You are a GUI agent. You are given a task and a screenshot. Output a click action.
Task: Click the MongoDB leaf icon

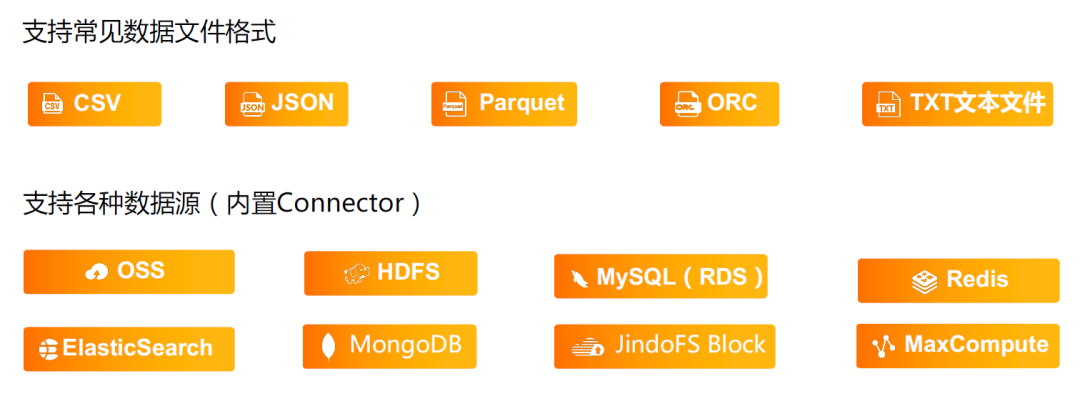(x=329, y=345)
